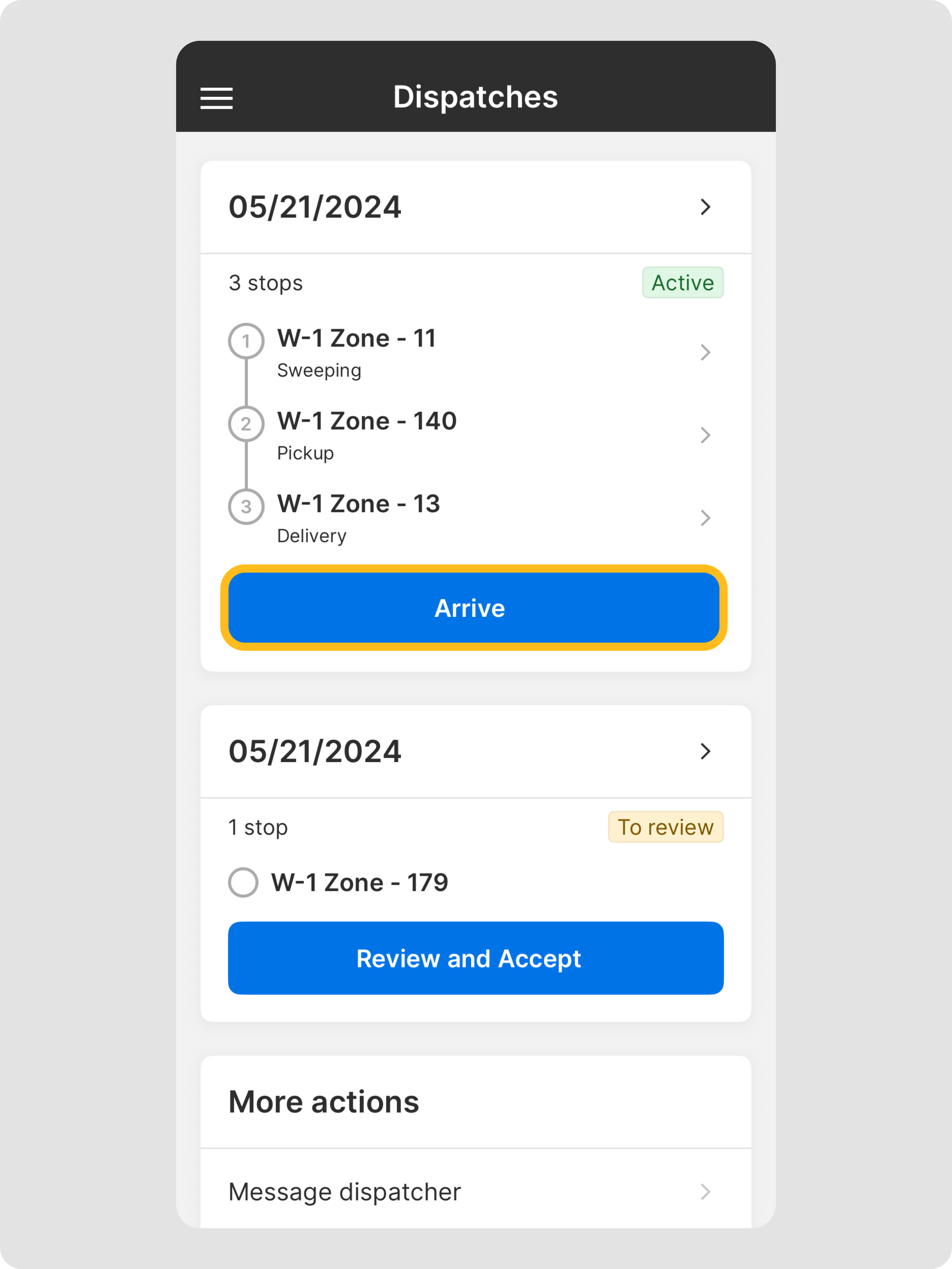Open the hamburger navigation menu
This screenshot has width=952, height=1269.
(x=216, y=98)
